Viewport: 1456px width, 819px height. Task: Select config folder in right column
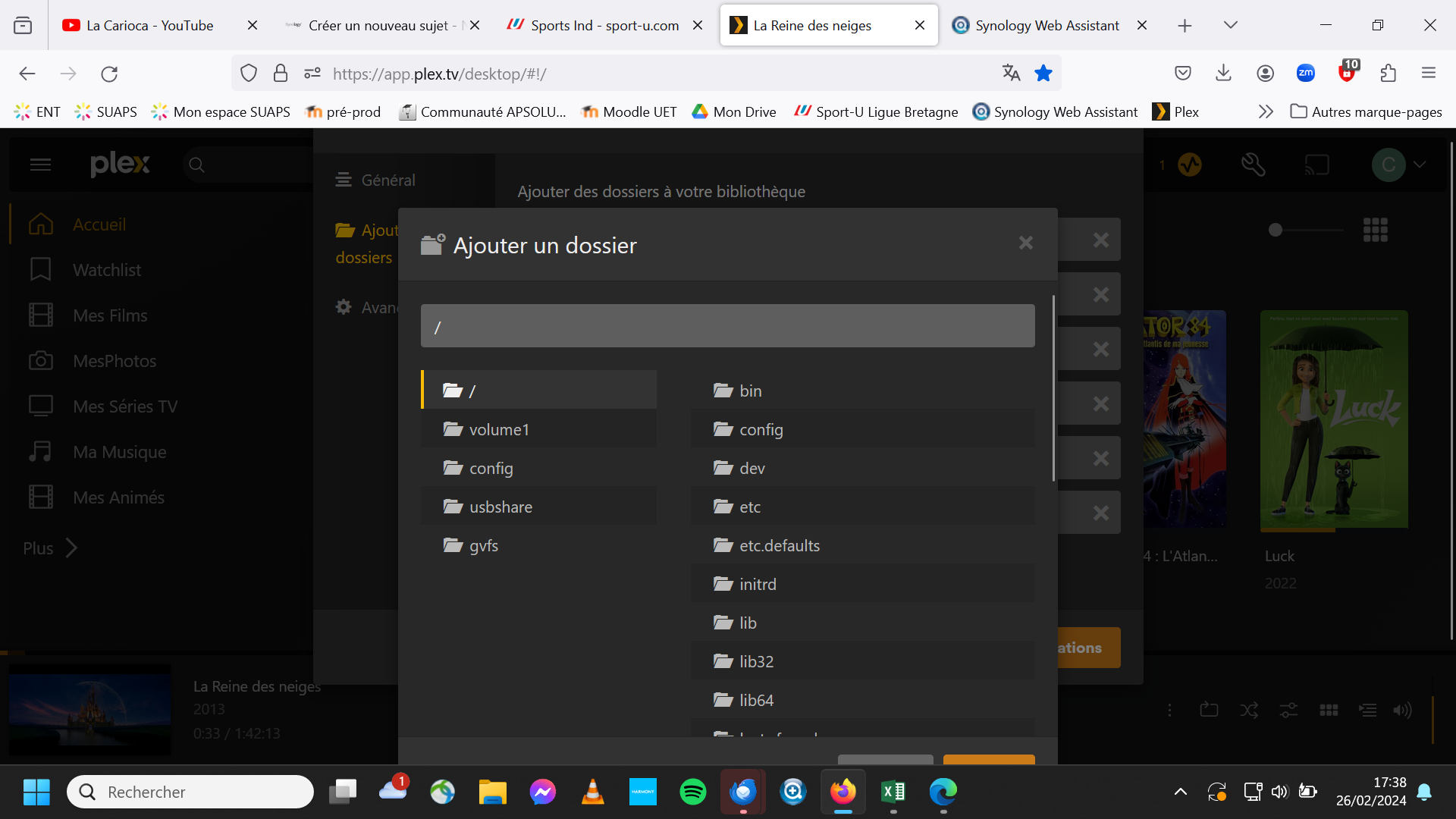click(x=862, y=429)
